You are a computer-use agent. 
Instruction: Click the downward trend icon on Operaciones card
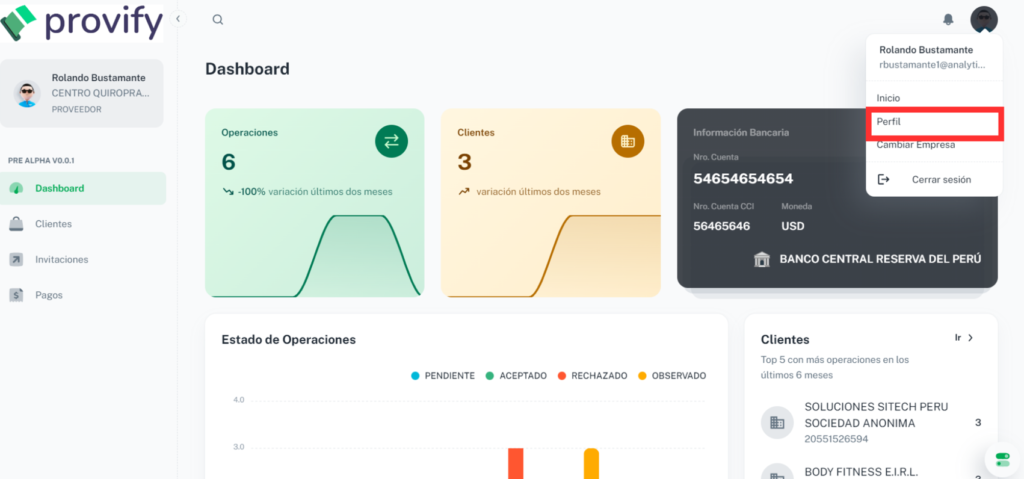point(227,192)
